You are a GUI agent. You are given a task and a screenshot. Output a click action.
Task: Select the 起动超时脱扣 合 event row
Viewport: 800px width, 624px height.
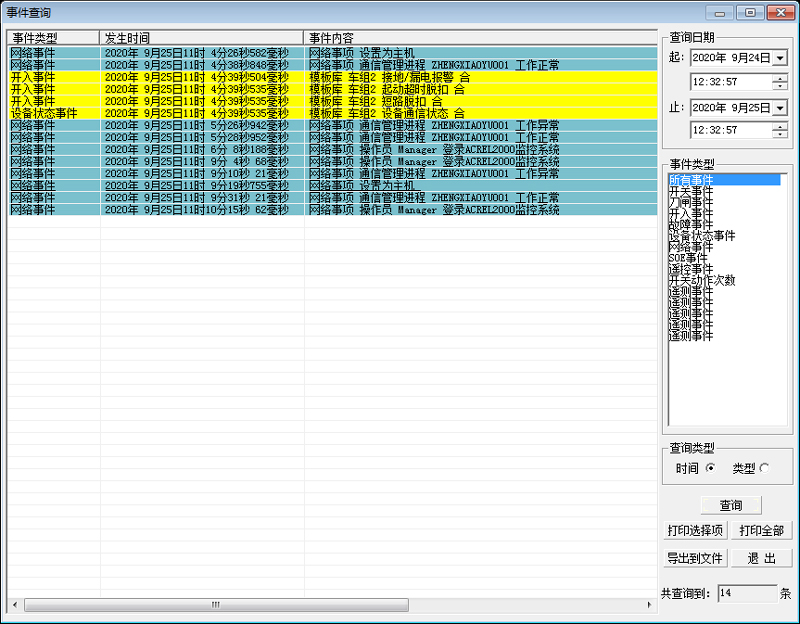click(x=333, y=89)
